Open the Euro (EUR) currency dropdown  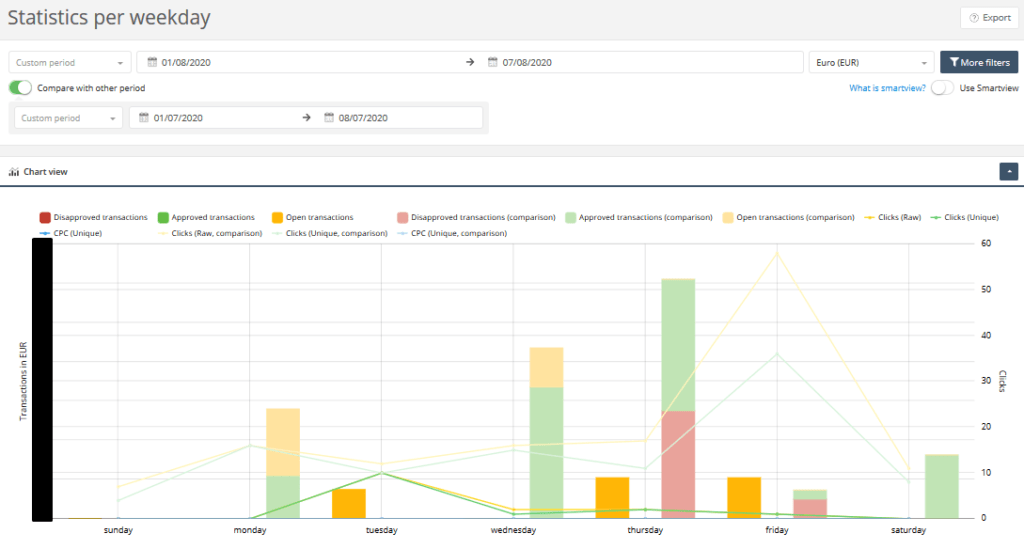871,63
